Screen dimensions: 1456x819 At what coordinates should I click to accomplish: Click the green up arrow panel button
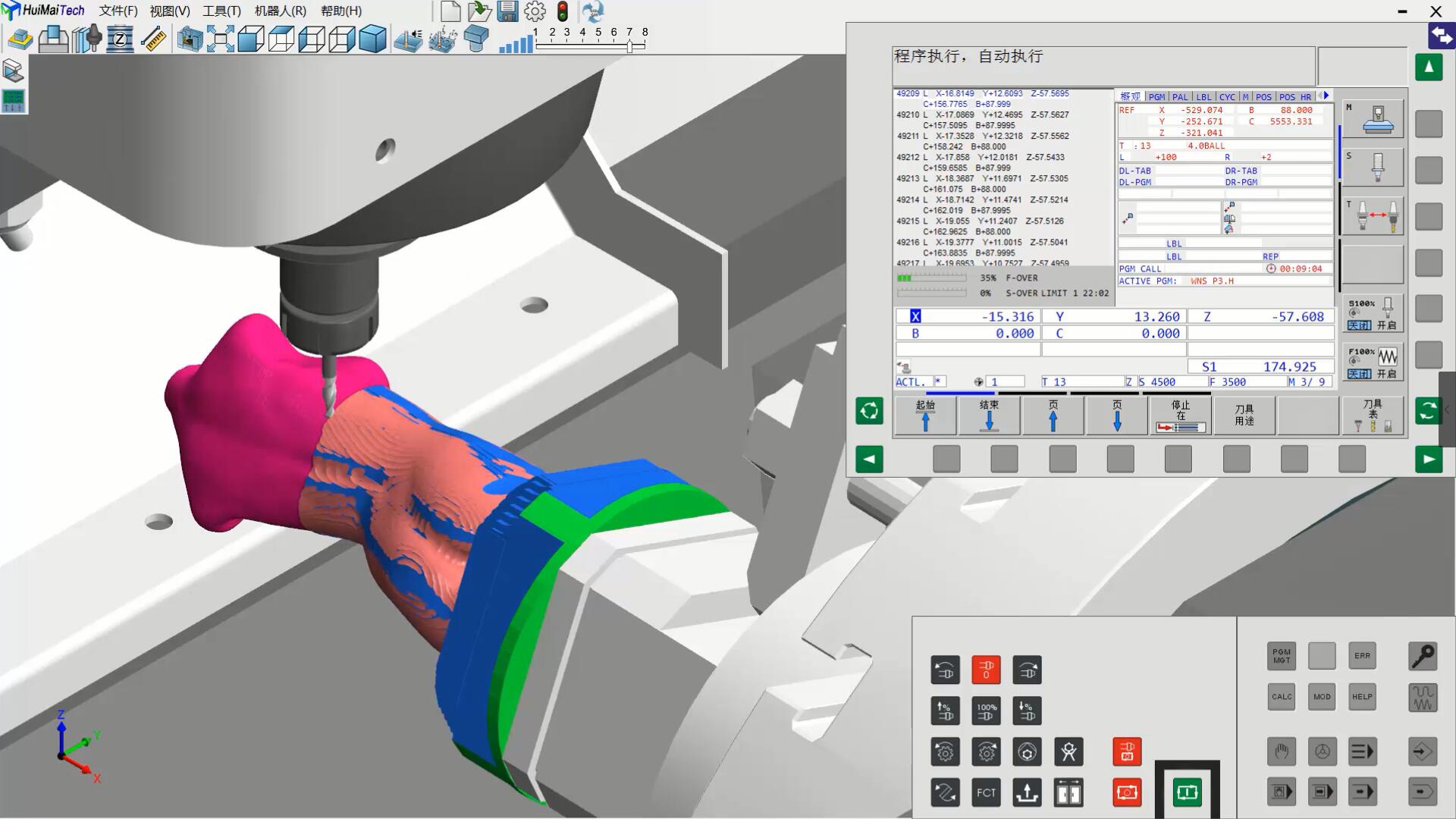coord(1428,67)
